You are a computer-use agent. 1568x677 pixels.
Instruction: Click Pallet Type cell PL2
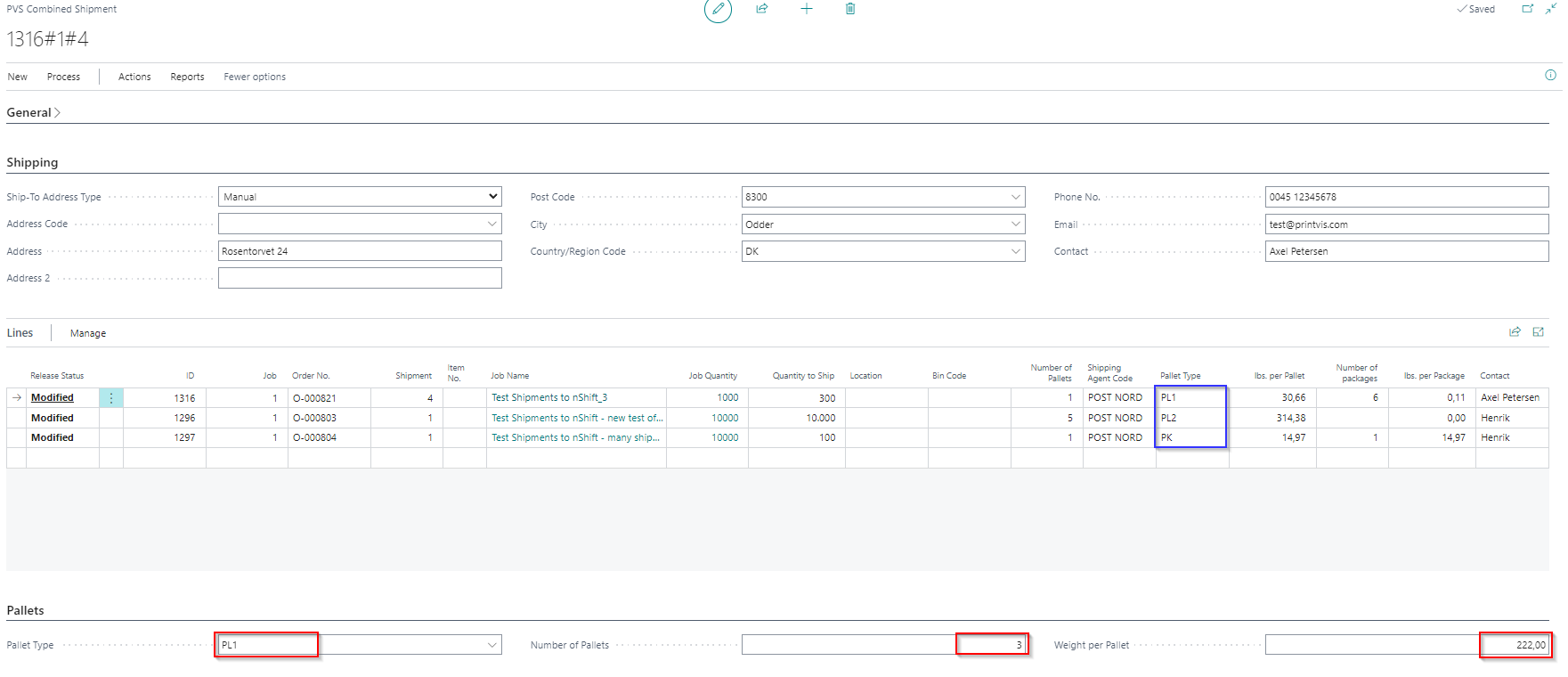1192,418
